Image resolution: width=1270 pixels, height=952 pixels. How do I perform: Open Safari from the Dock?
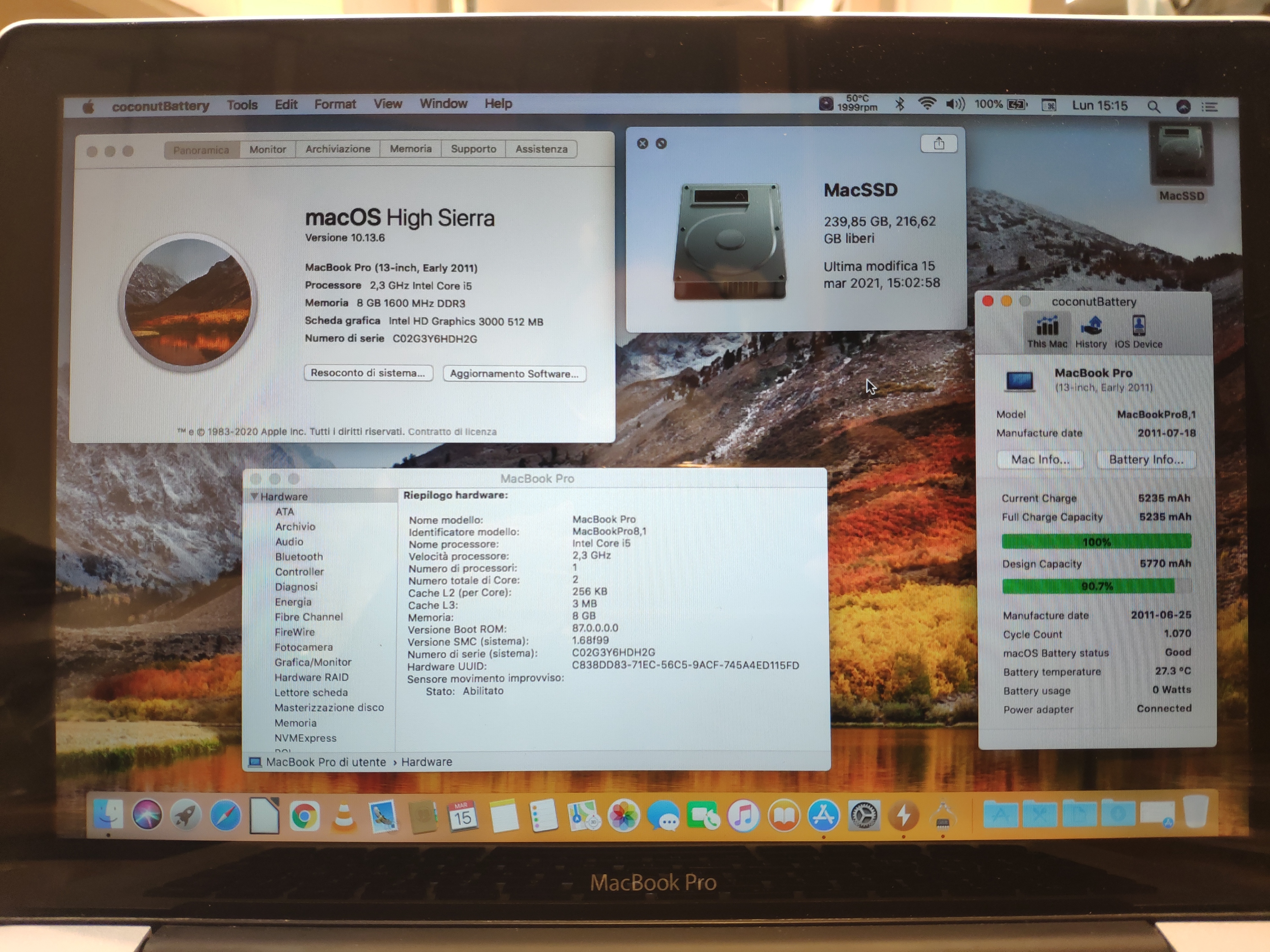click(x=225, y=815)
